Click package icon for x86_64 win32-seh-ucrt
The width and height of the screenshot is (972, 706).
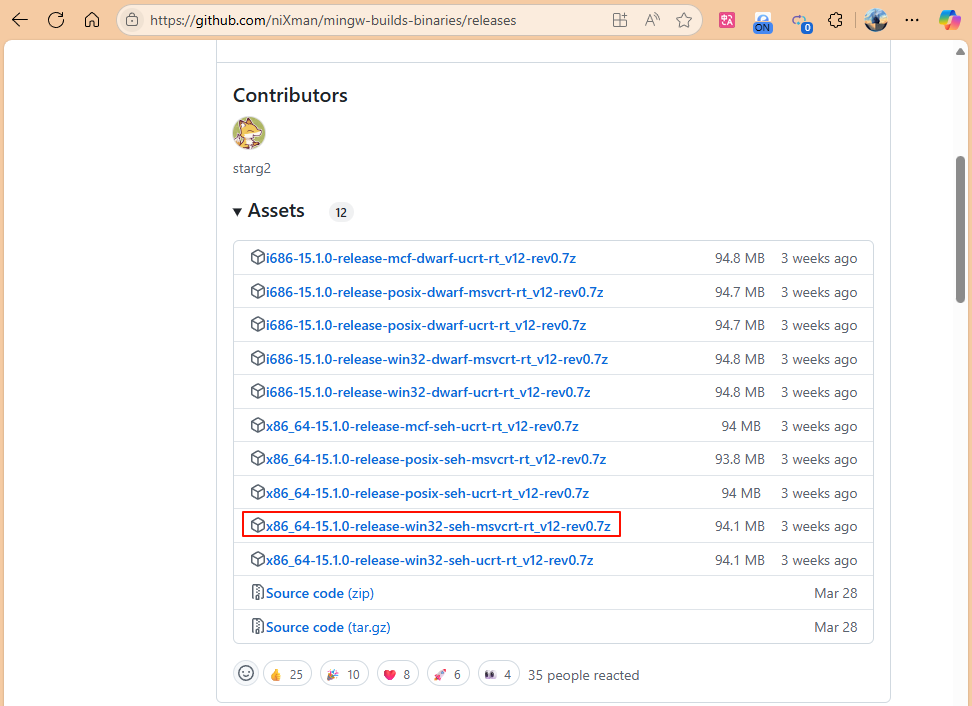(x=257, y=559)
